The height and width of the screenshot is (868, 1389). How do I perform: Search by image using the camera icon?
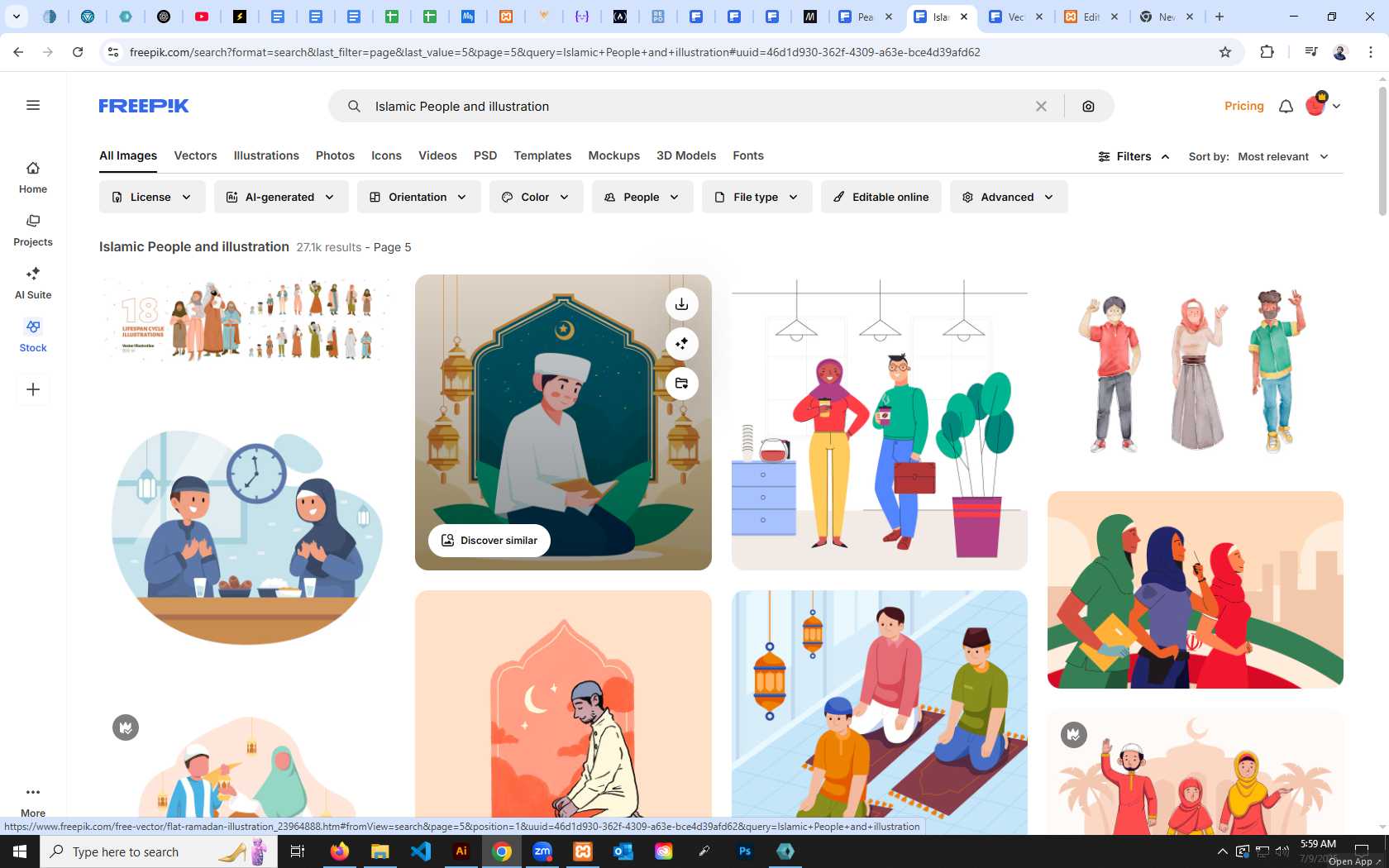tap(1088, 106)
